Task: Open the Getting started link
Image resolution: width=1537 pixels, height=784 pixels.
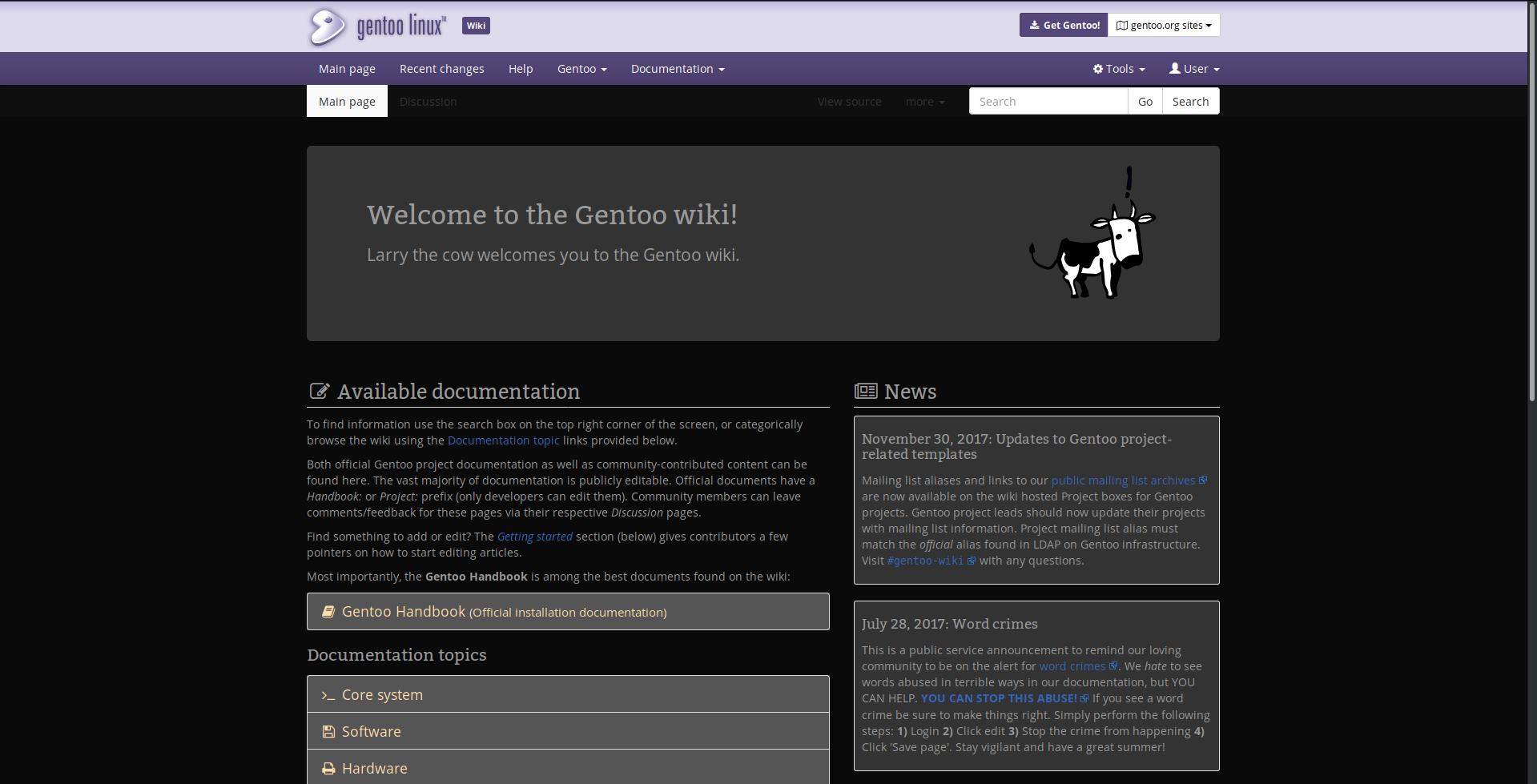Action: (534, 537)
